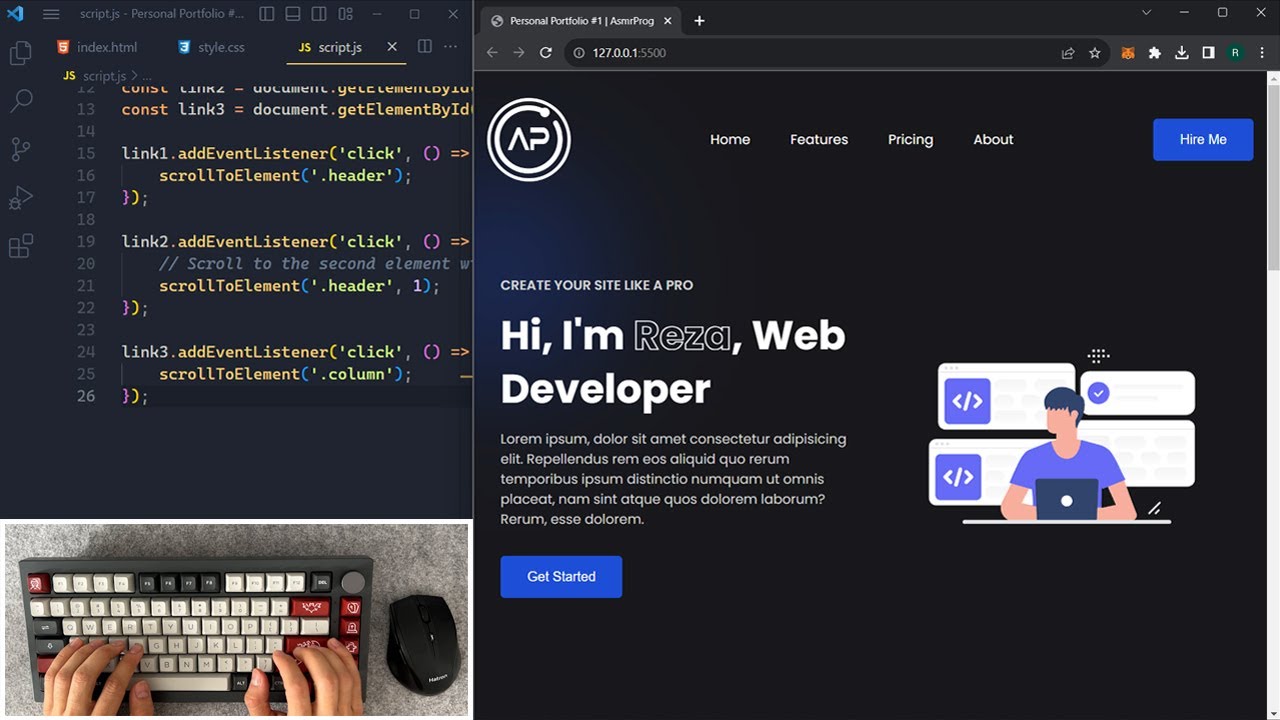This screenshot has width=1280, height=720.
Task: Bookmark this tab with the star icon
Action: pyautogui.click(x=1095, y=53)
